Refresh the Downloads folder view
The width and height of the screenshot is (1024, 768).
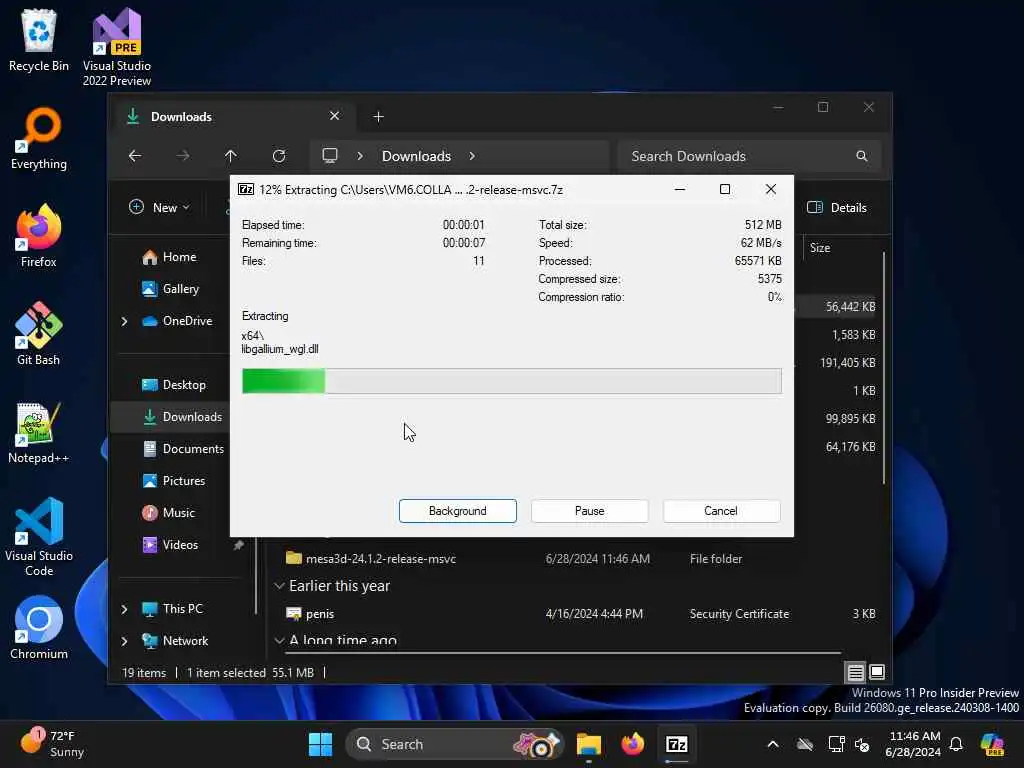[x=279, y=156]
